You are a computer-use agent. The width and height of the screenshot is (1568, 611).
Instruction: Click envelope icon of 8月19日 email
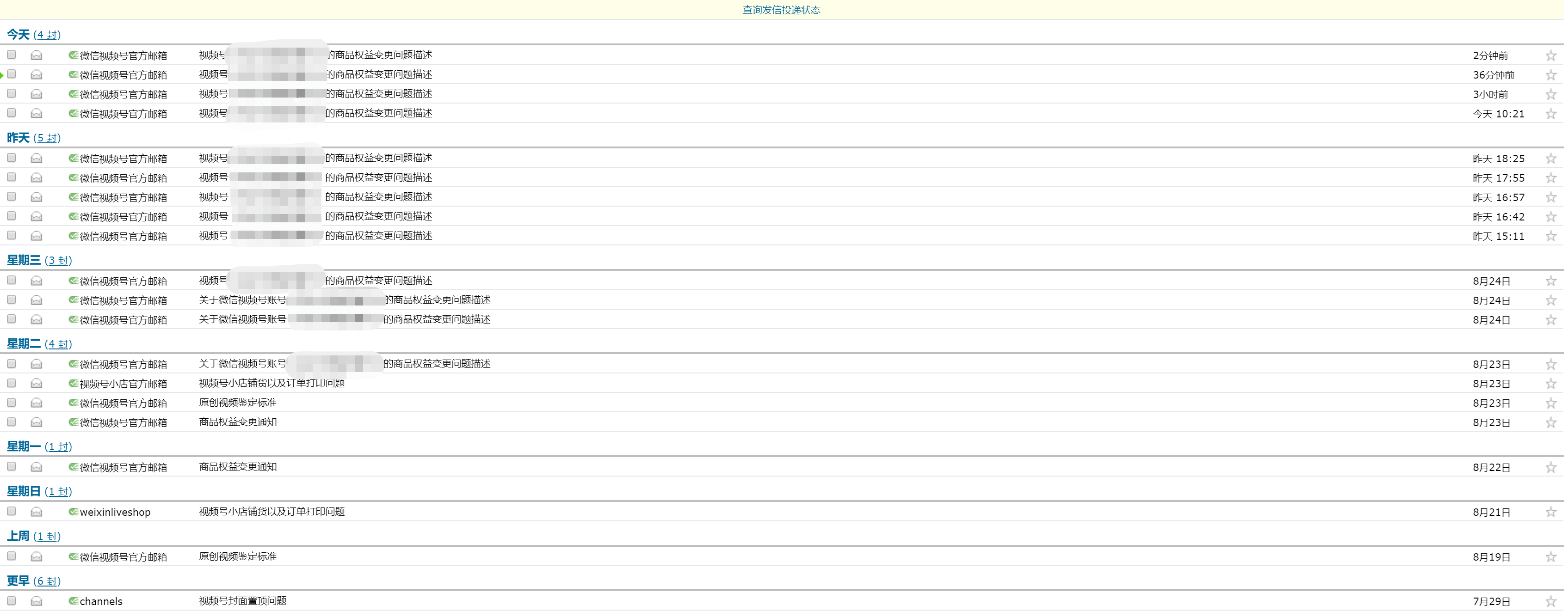click(x=37, y=557)
